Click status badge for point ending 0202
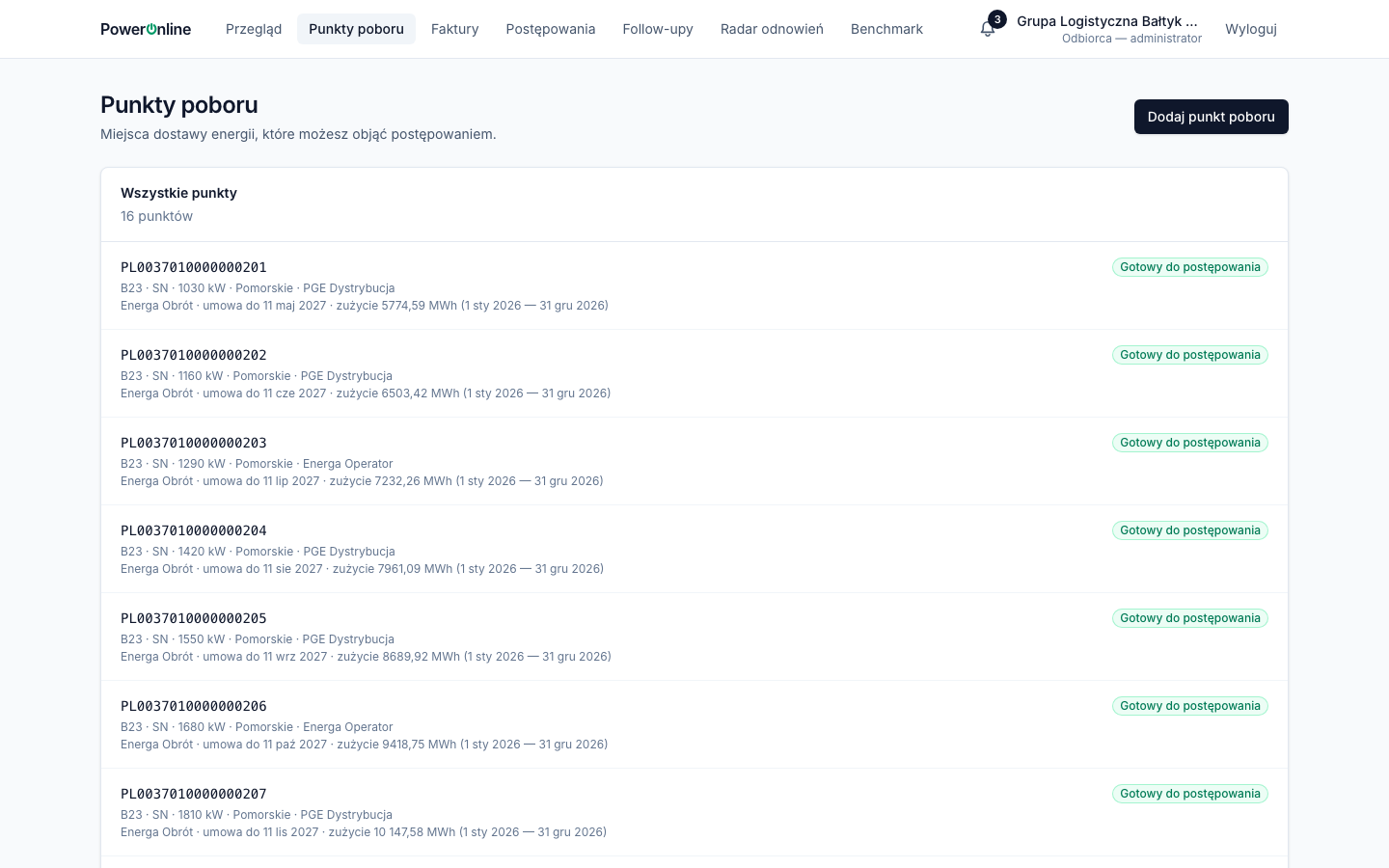Screen dimensions: 1389x868 [x=1190, y=355]
